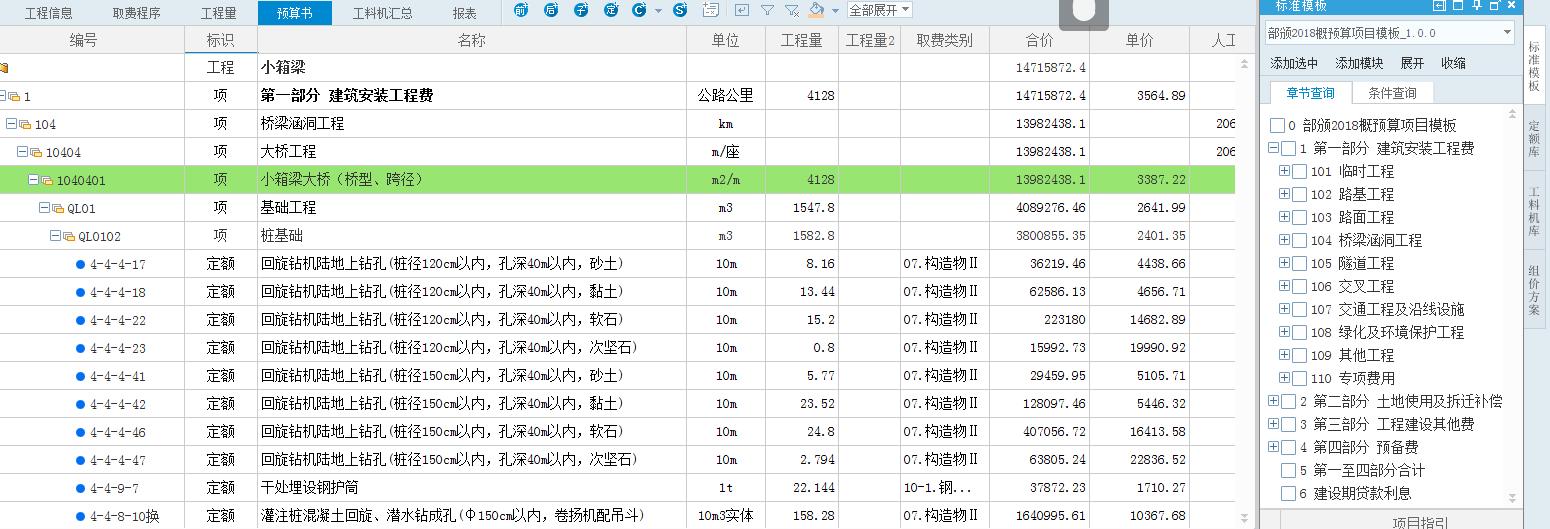Switch to the 条件查询 tab
The height and width of the screenshot is (529, 1550).
click(1392, 93)
